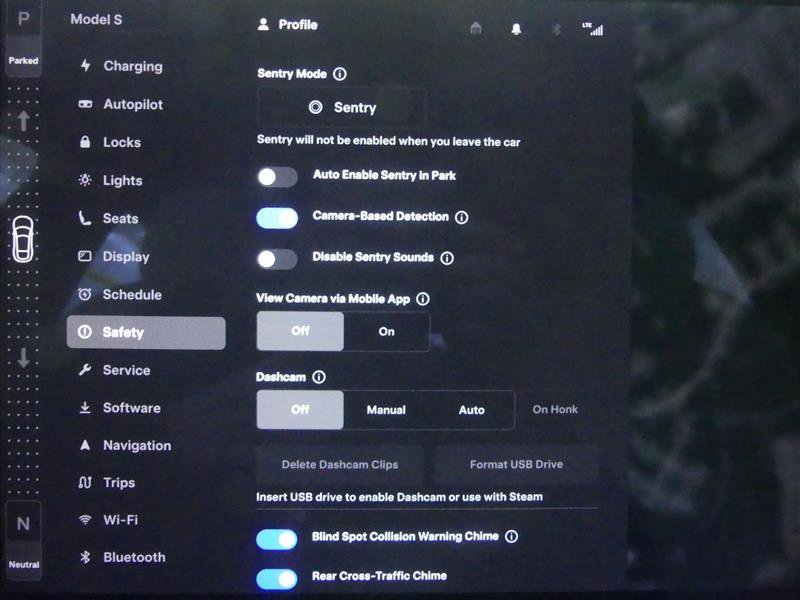Image resolution: width=800 pixels, height=600 pixels.
Task: Click the Software download icon
Action: click(85, 408)
